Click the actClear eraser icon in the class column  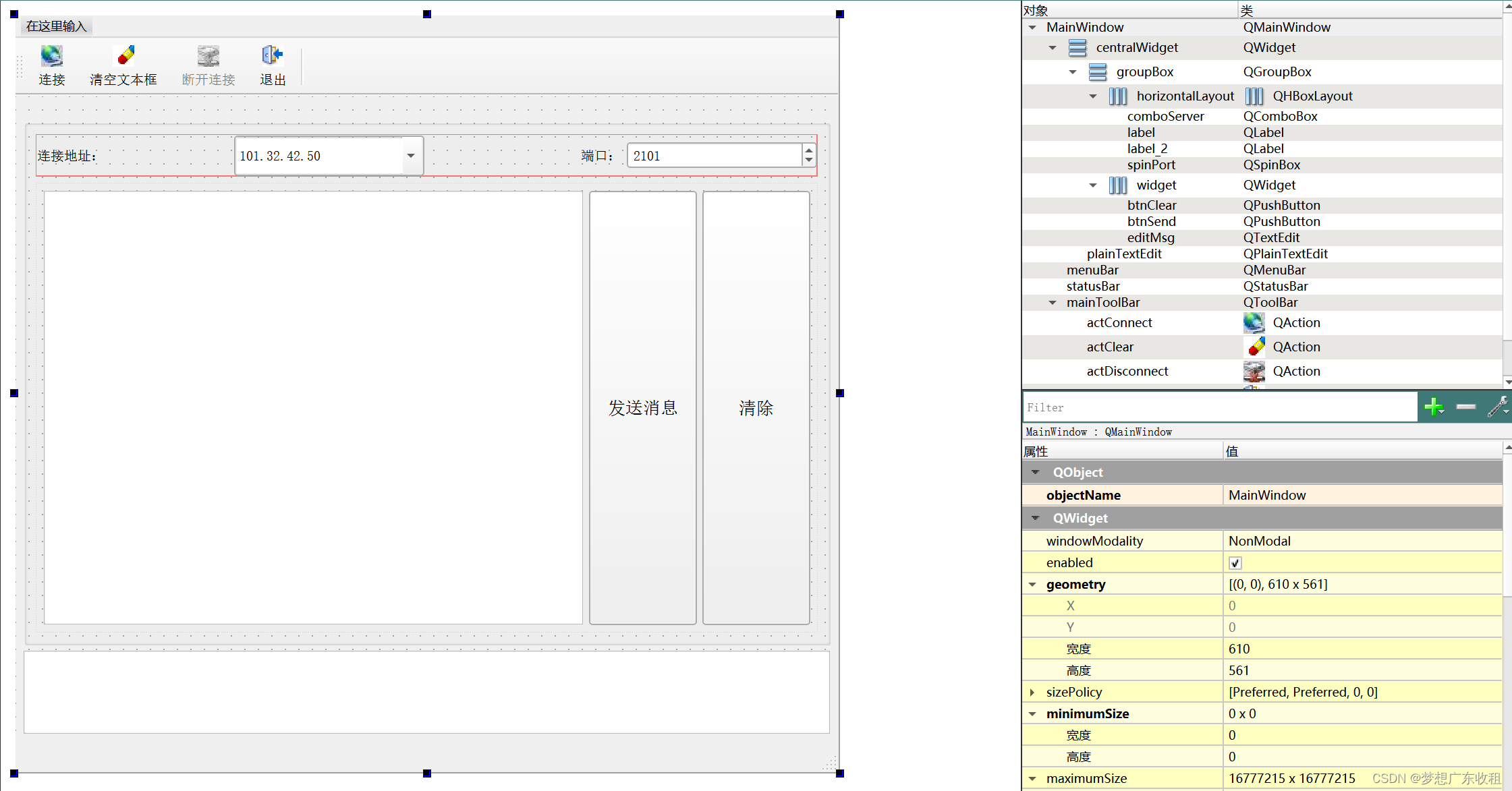coord(1255,347)
